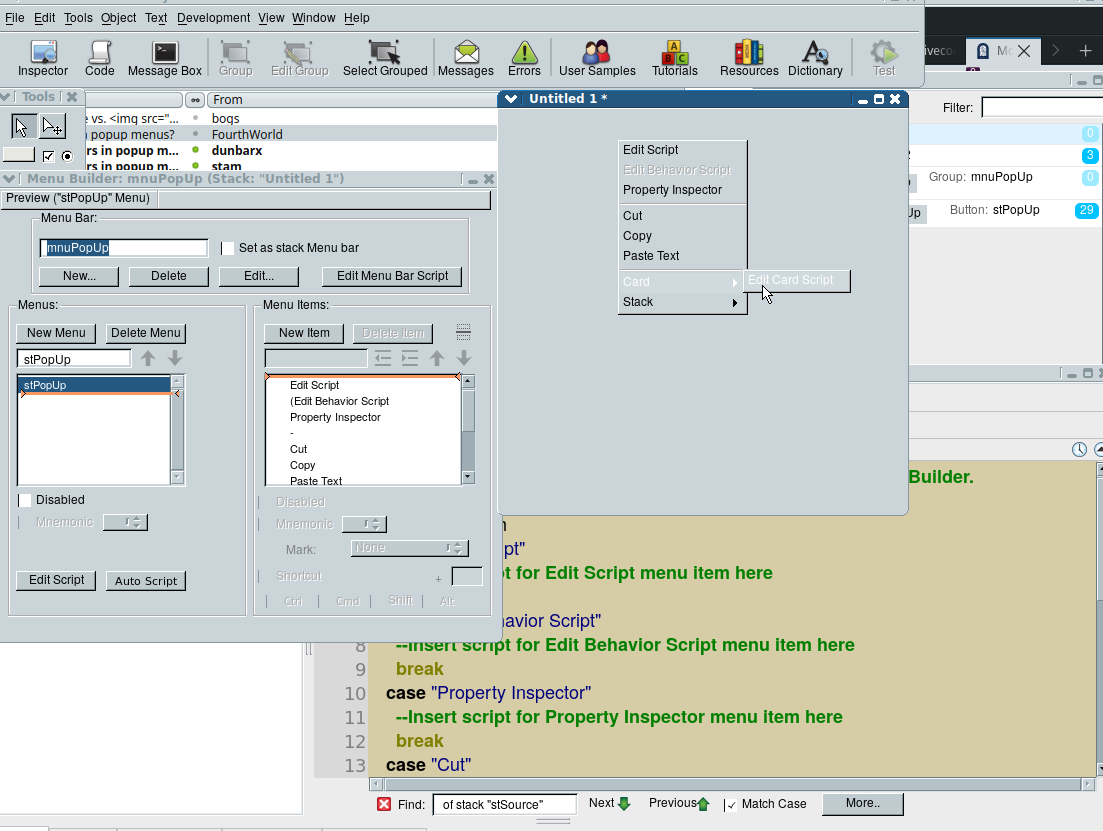Click the Find text input field

pyautogui.click(x=505, y=804)
